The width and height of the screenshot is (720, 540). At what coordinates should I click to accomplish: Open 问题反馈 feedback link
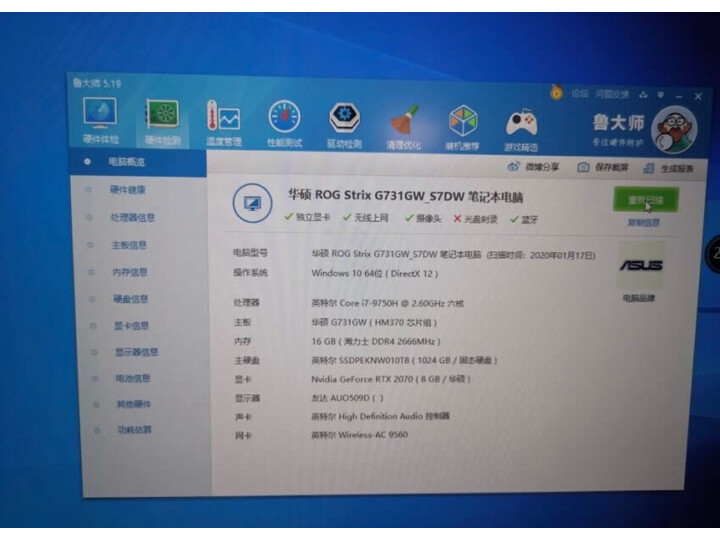612,94
